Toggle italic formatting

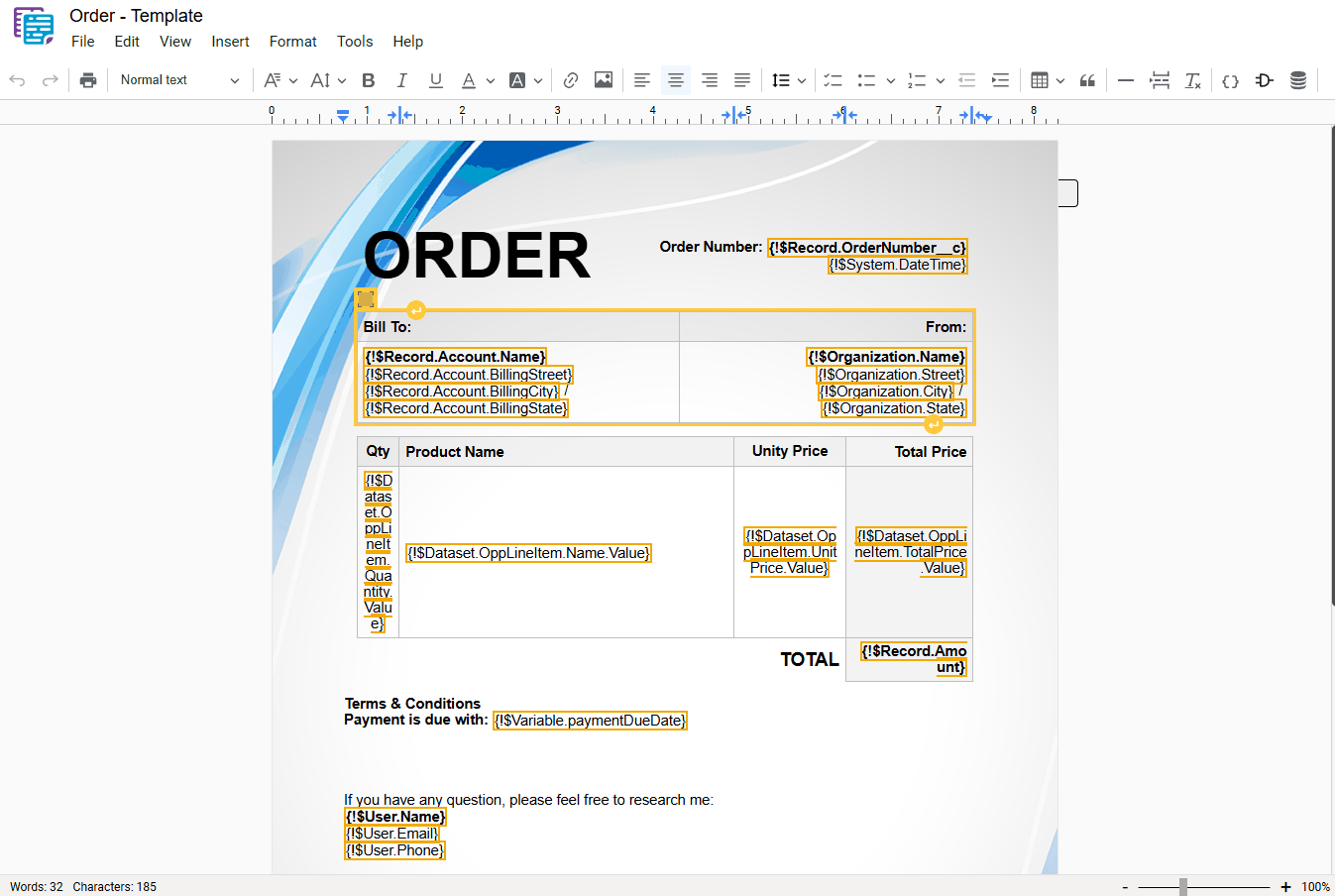pos(402,80)
